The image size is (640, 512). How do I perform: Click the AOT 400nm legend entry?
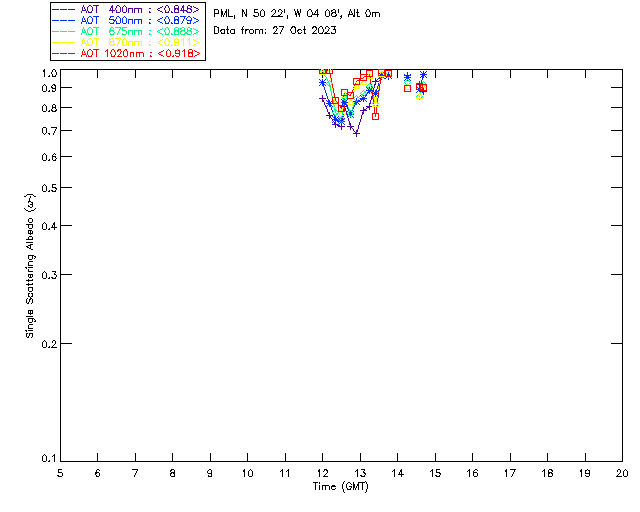127,9
